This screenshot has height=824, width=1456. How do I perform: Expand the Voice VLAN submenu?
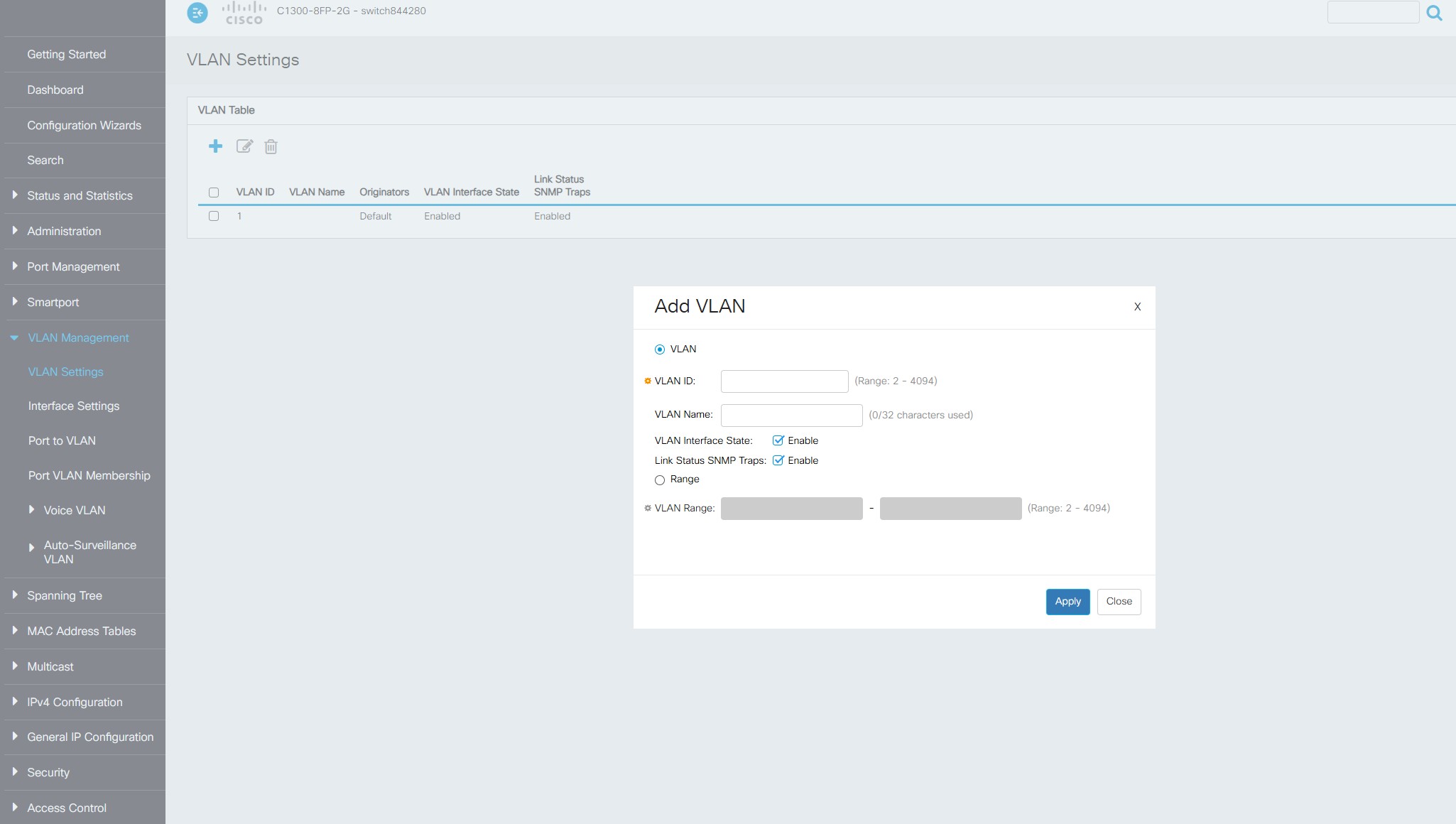pyautogui.click(x=74, y=510)
